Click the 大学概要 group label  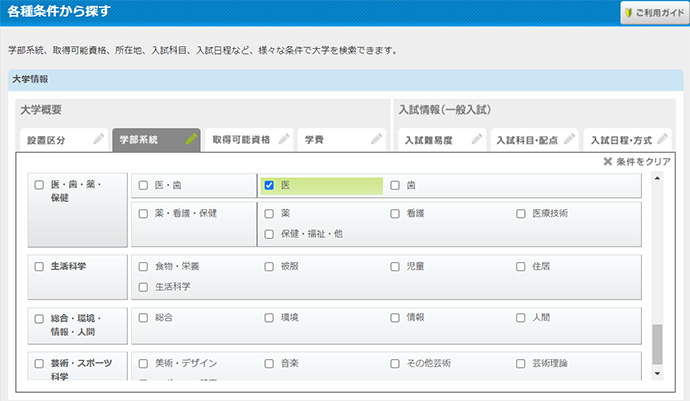pyautogui.click(x=41, y=110)
